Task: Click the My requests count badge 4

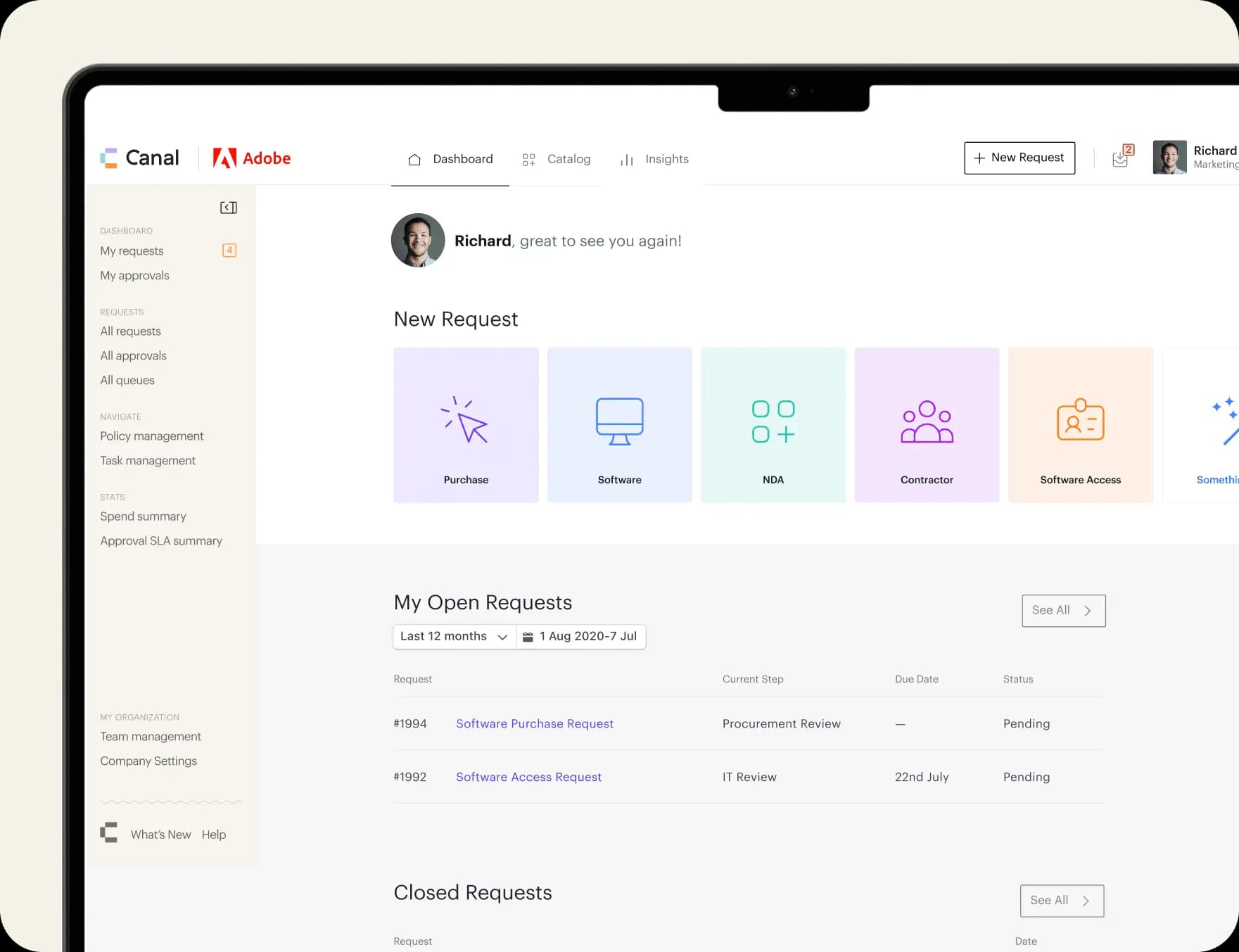Action: click(229, 250)
